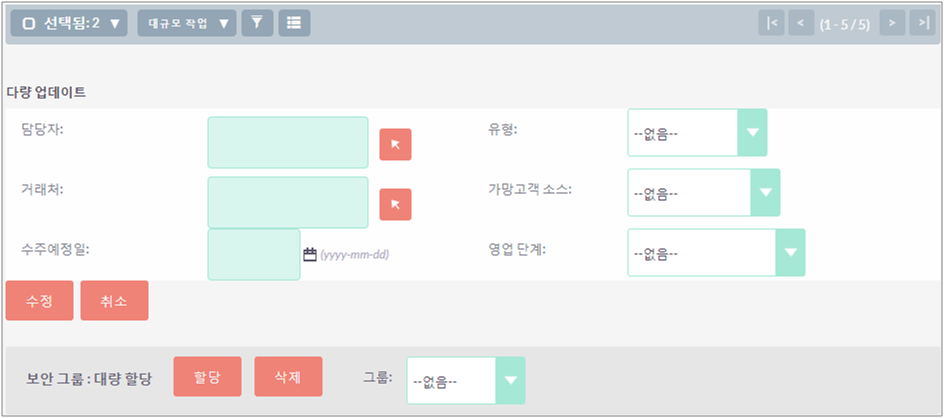Open the 그룹 security group dropdown
This screenshot has width=944, height=418.
coord(466,381)
